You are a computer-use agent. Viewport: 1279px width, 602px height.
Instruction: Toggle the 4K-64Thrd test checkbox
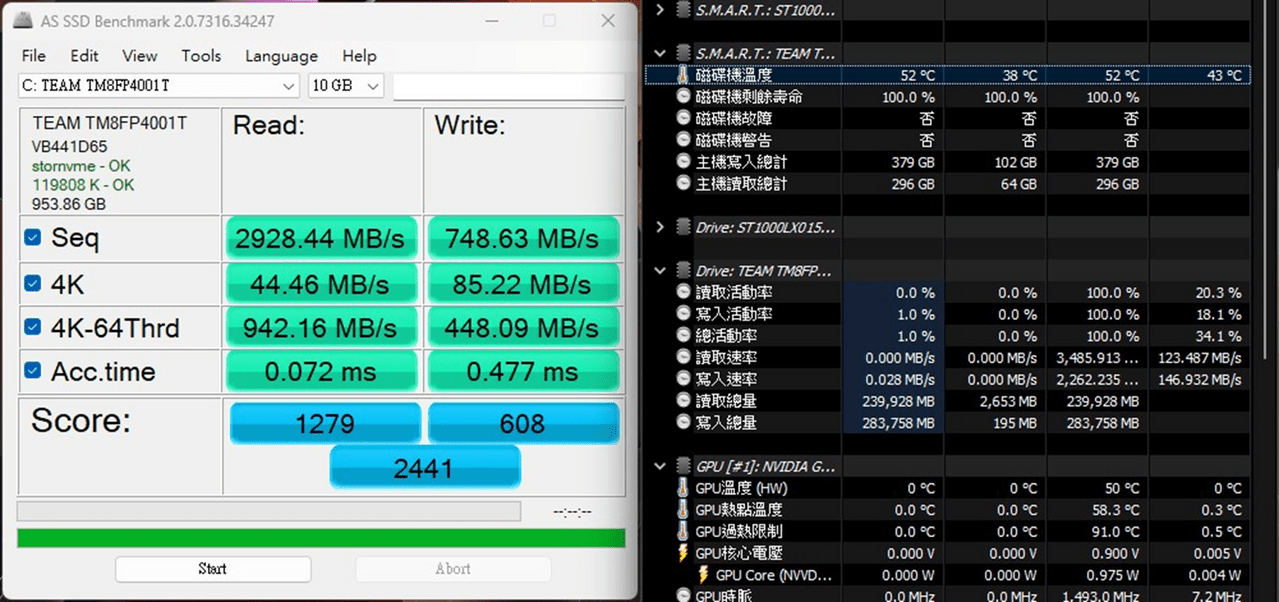click(x=33, y=327)
